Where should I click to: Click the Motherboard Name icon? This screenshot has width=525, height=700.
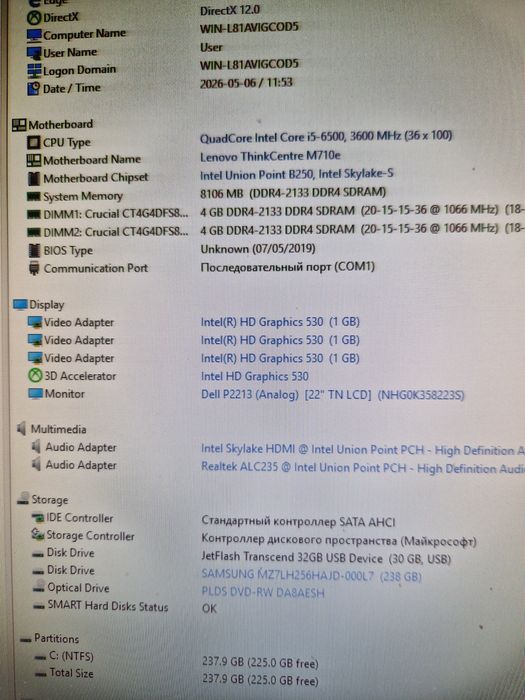(34, 160)
